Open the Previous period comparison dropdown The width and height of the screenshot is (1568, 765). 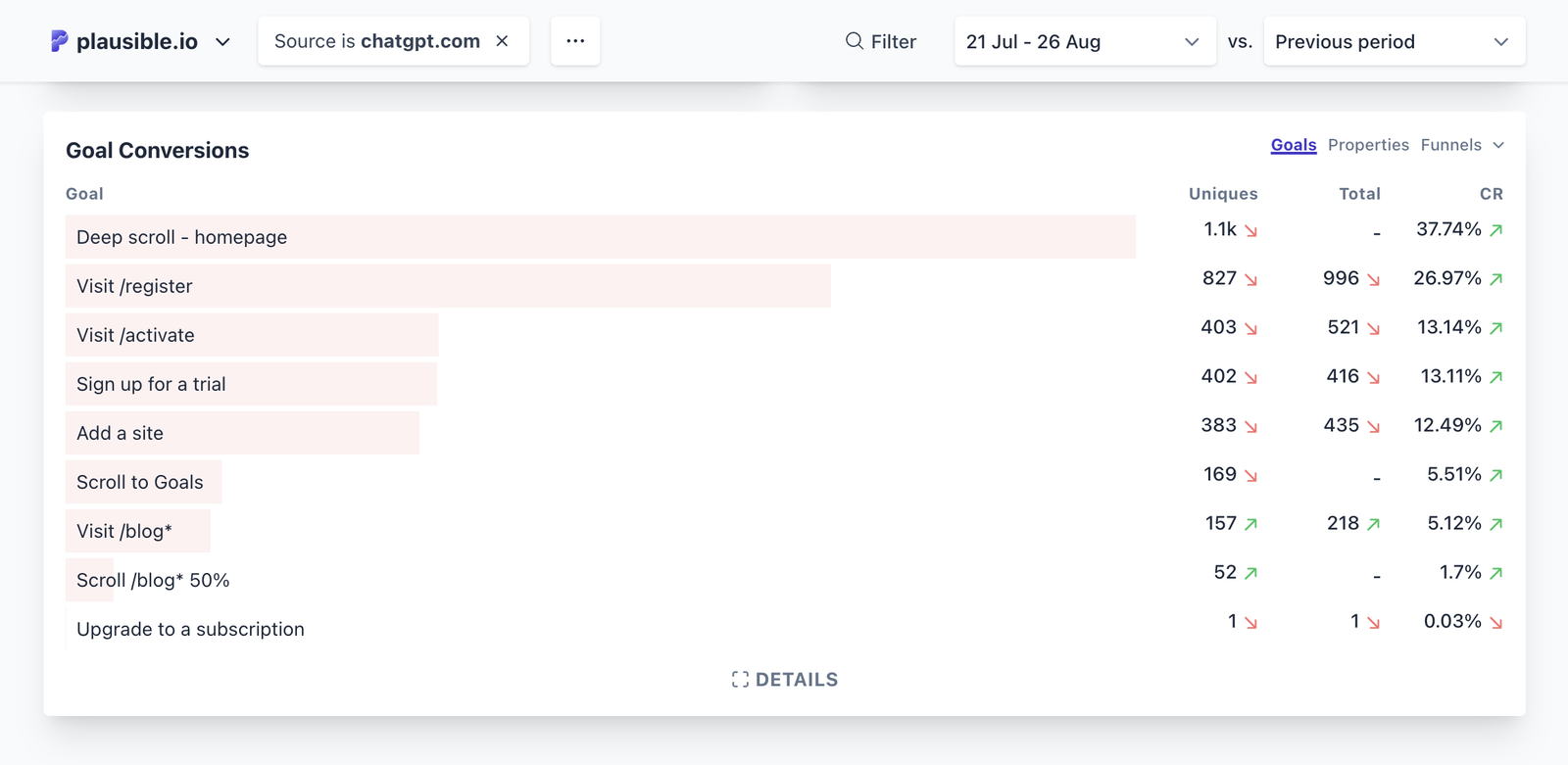click(x=1393, y=41)
